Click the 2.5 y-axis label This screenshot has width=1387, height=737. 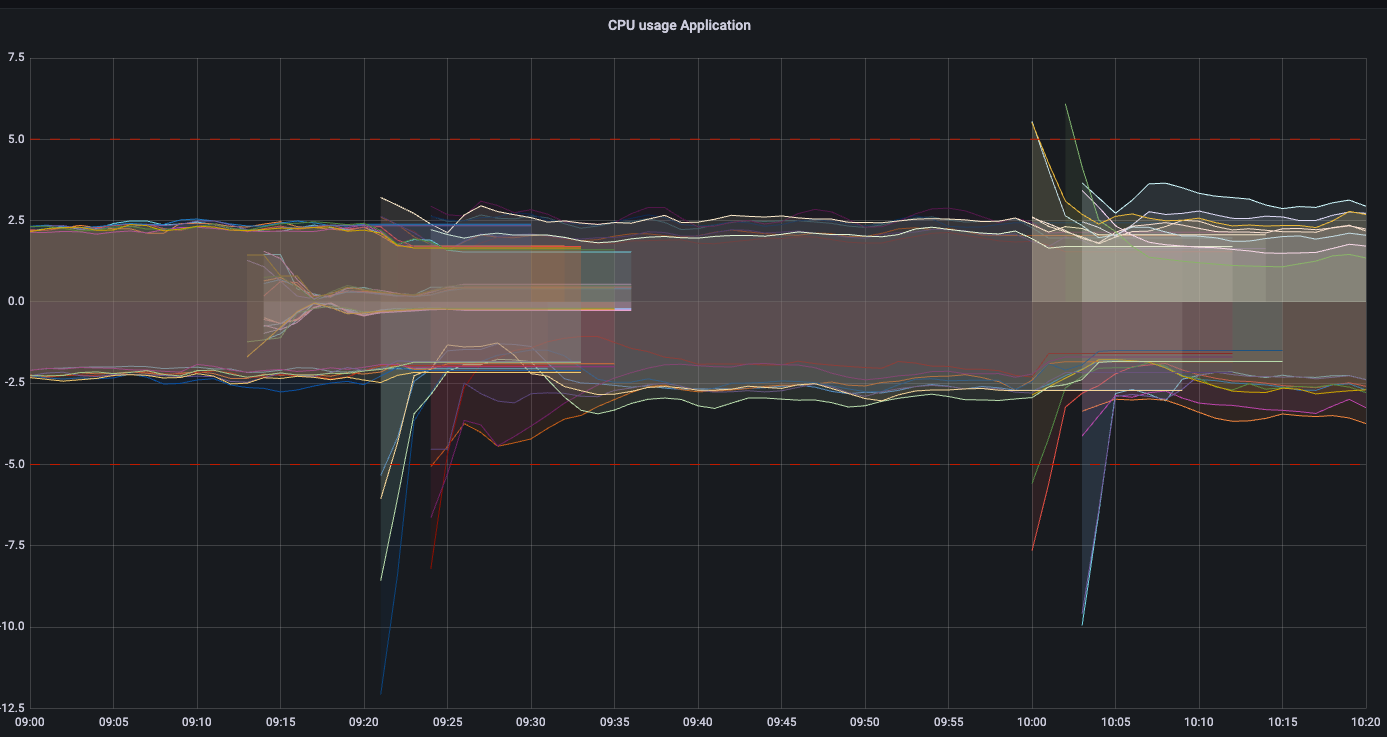point(16,220)
